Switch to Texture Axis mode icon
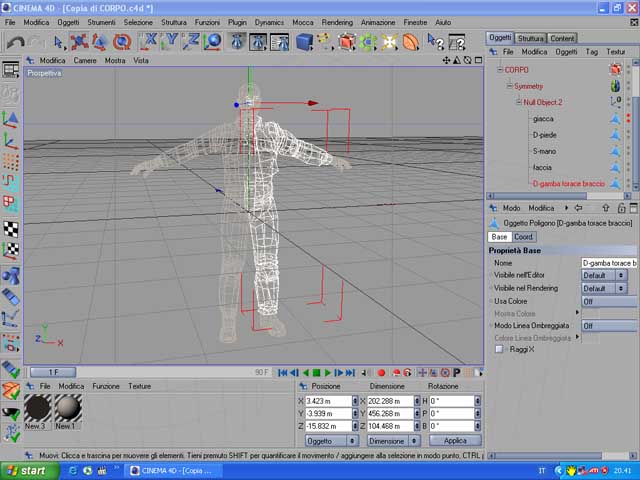The width and height of the screenshot is (640, 480). tap(11, 250)
